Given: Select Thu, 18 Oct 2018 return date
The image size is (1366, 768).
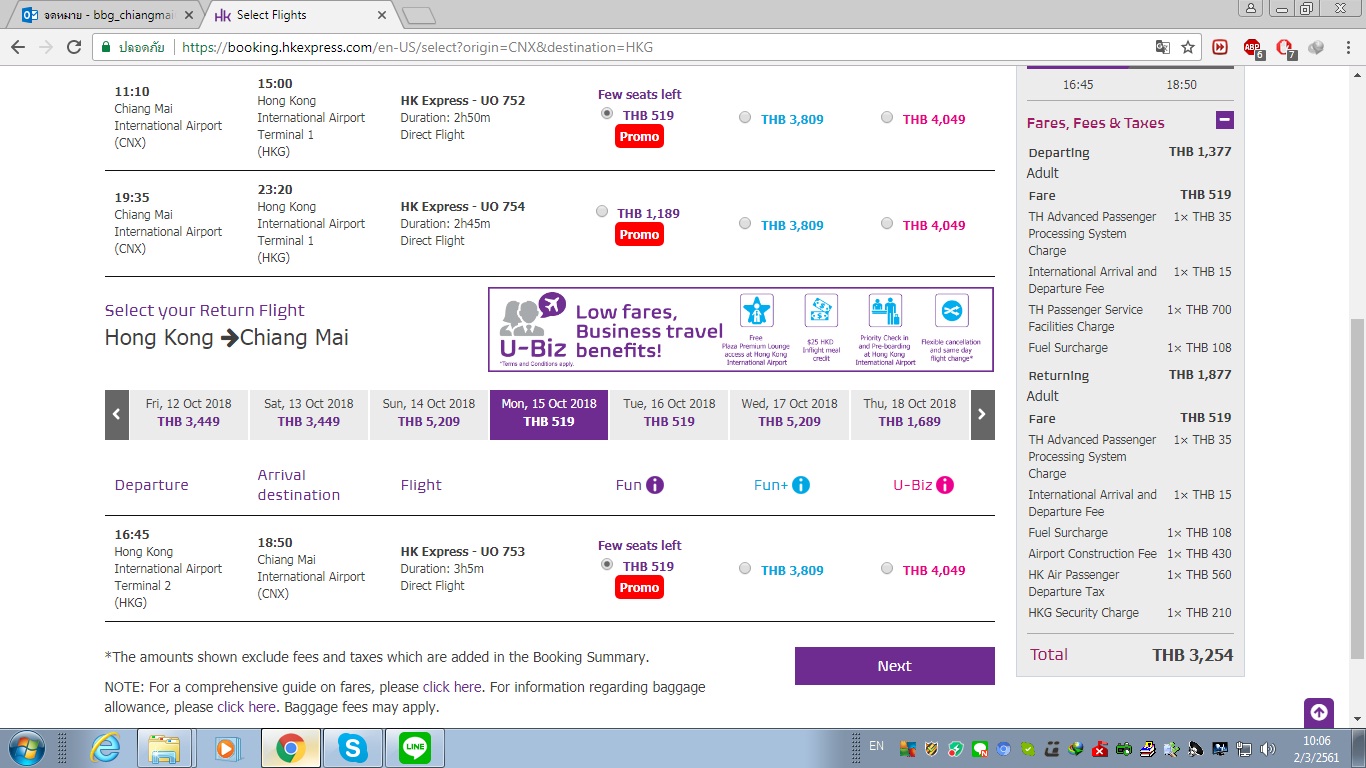Looking at the screenshot, I should point(910,414).
